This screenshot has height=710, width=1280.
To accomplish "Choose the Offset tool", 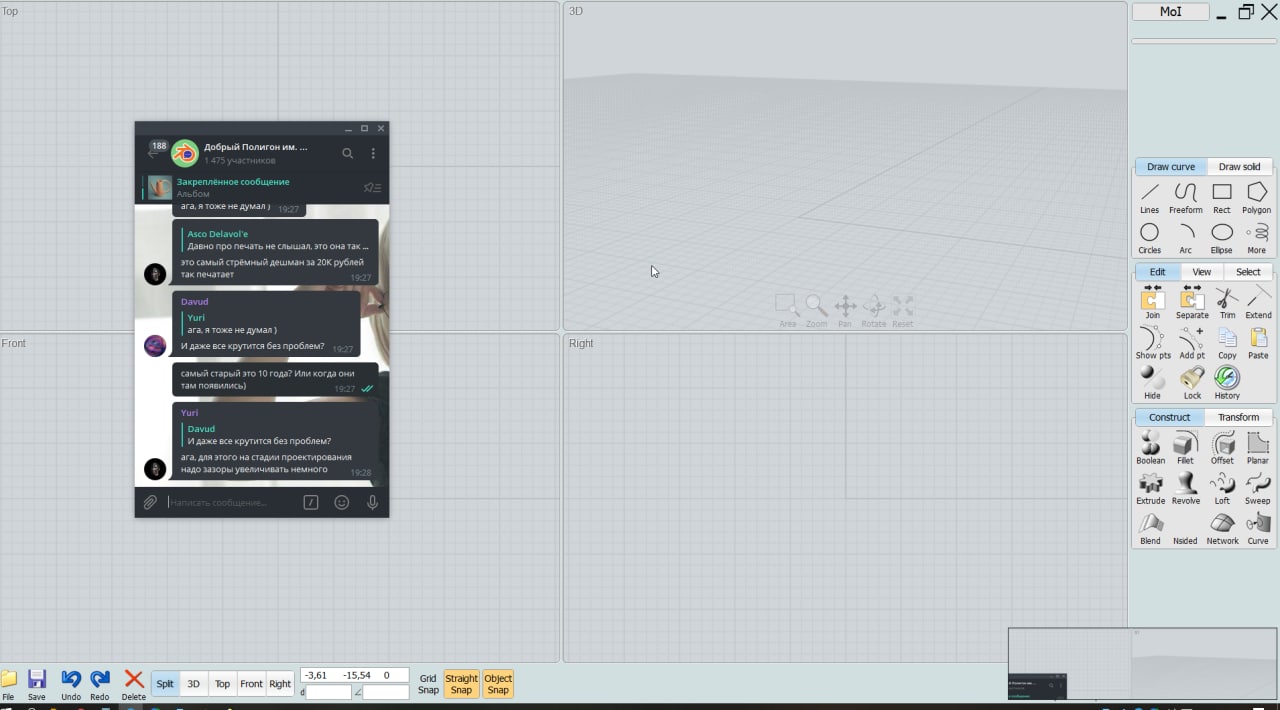I will [1222, 448].
